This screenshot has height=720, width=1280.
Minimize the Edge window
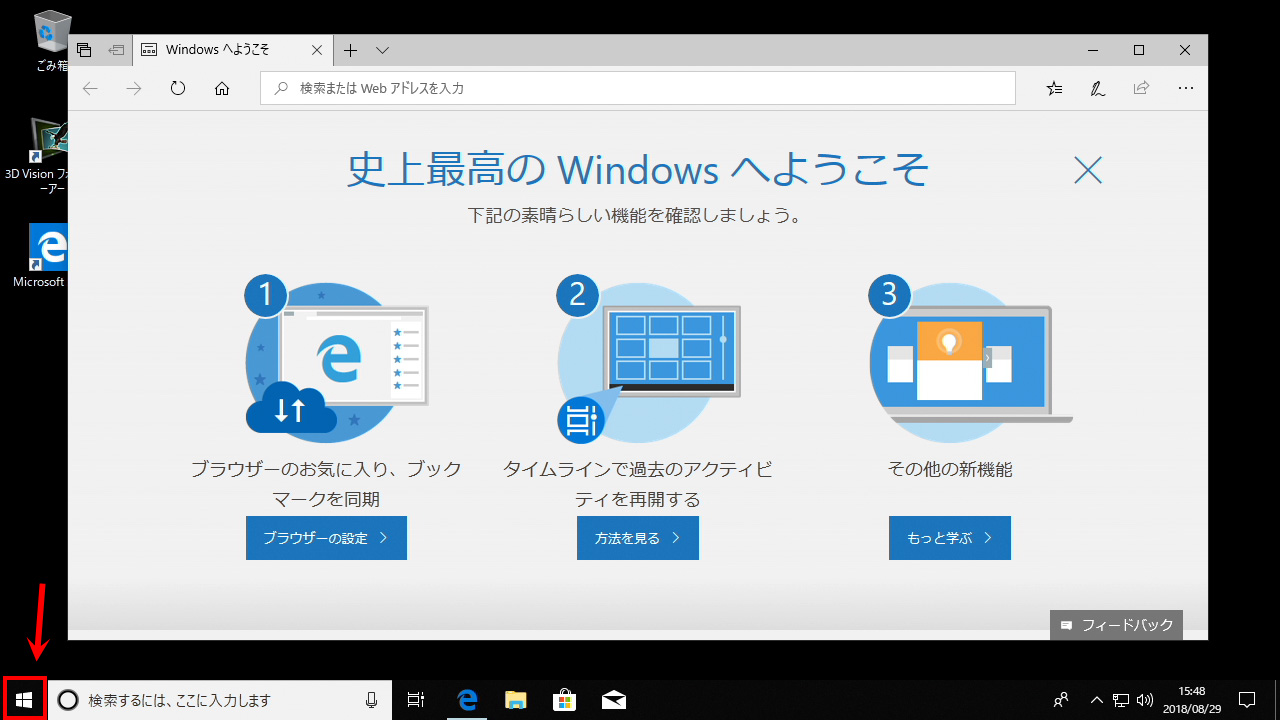pyautogui.click(x=1092, y=50)
